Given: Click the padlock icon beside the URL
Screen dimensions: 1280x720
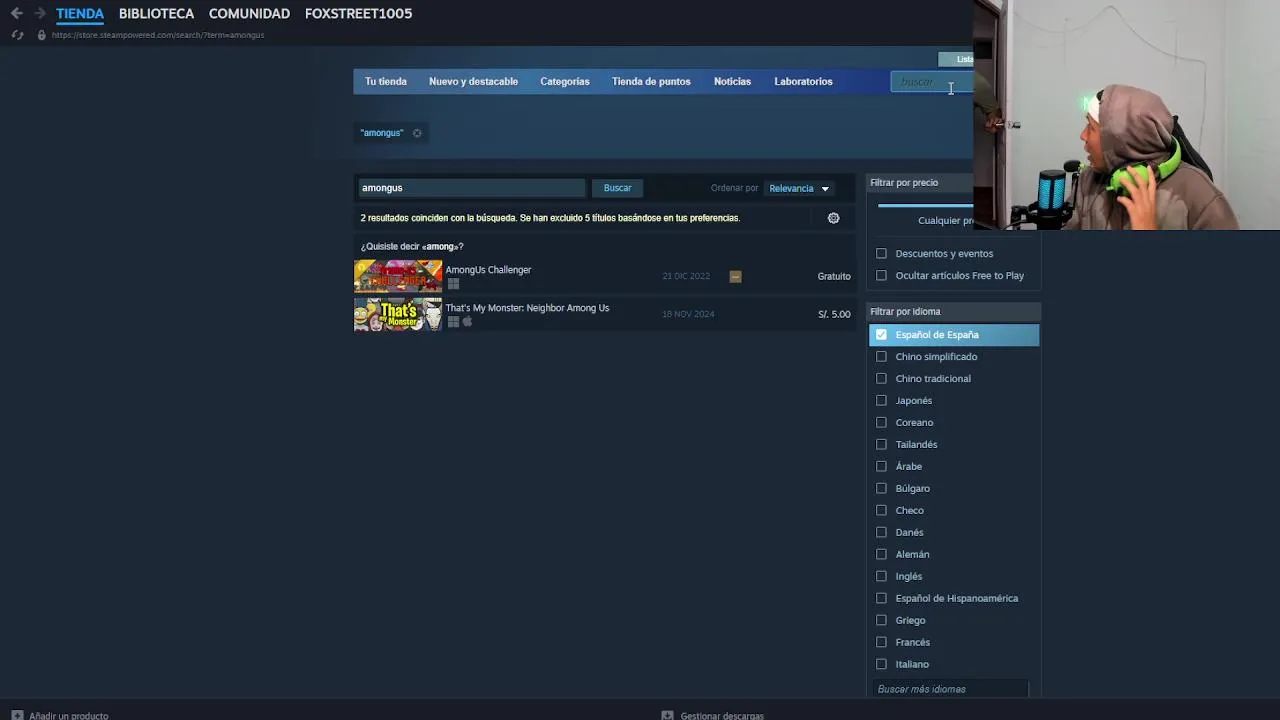Looking at the screenshot, I should coord(41,35).
